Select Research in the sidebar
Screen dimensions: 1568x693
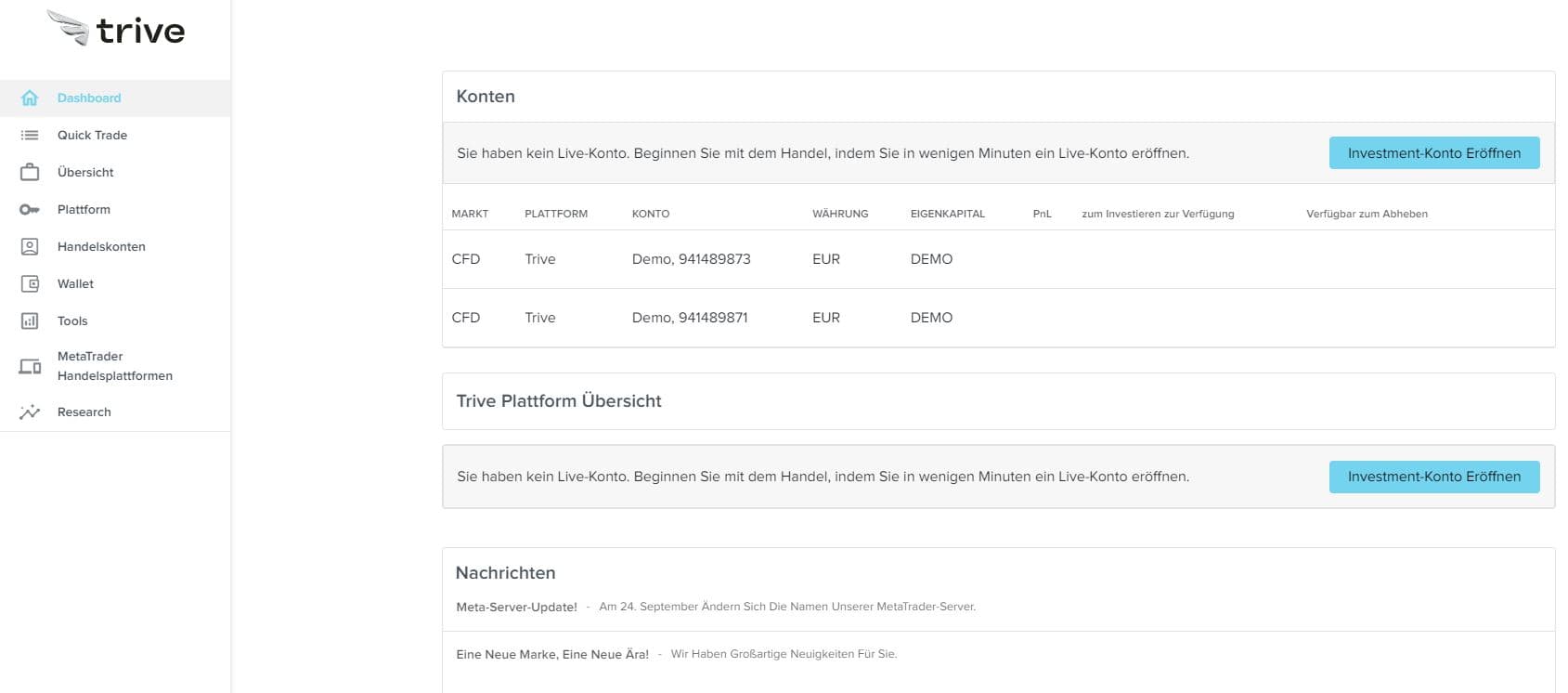coord(84,412)
